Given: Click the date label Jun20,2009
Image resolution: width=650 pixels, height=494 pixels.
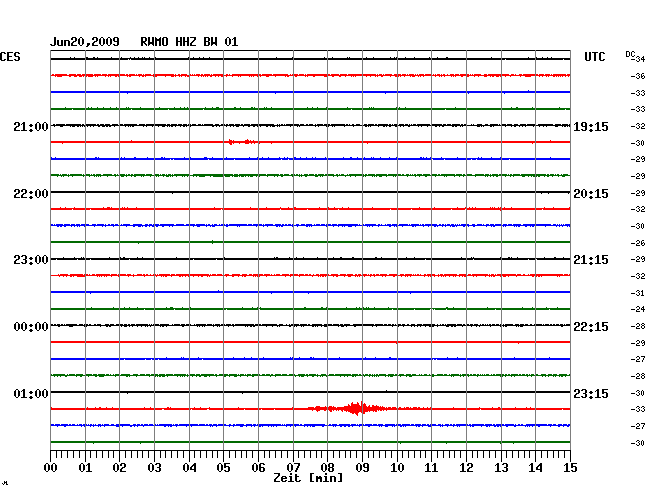Looking at the screenshot, I should tap(85, 42).
